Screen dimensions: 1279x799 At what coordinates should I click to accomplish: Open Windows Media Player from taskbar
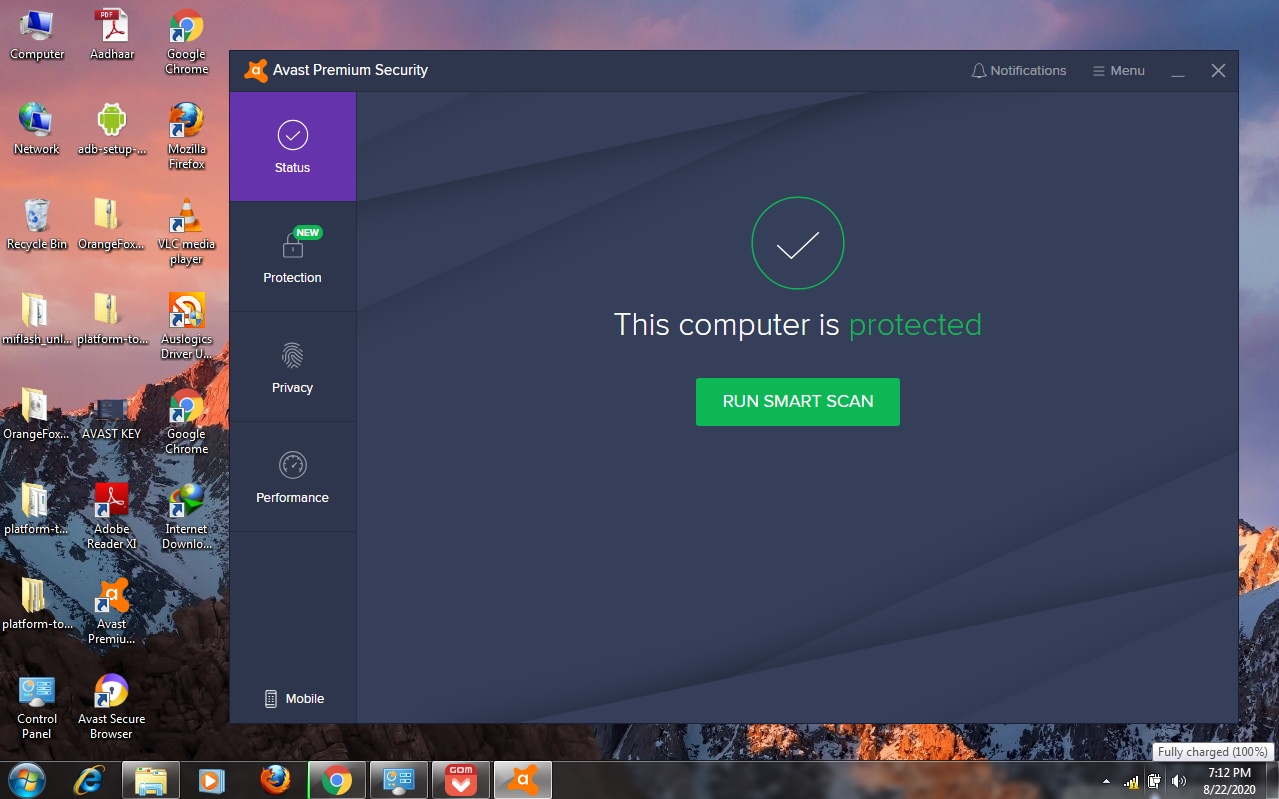212,780
